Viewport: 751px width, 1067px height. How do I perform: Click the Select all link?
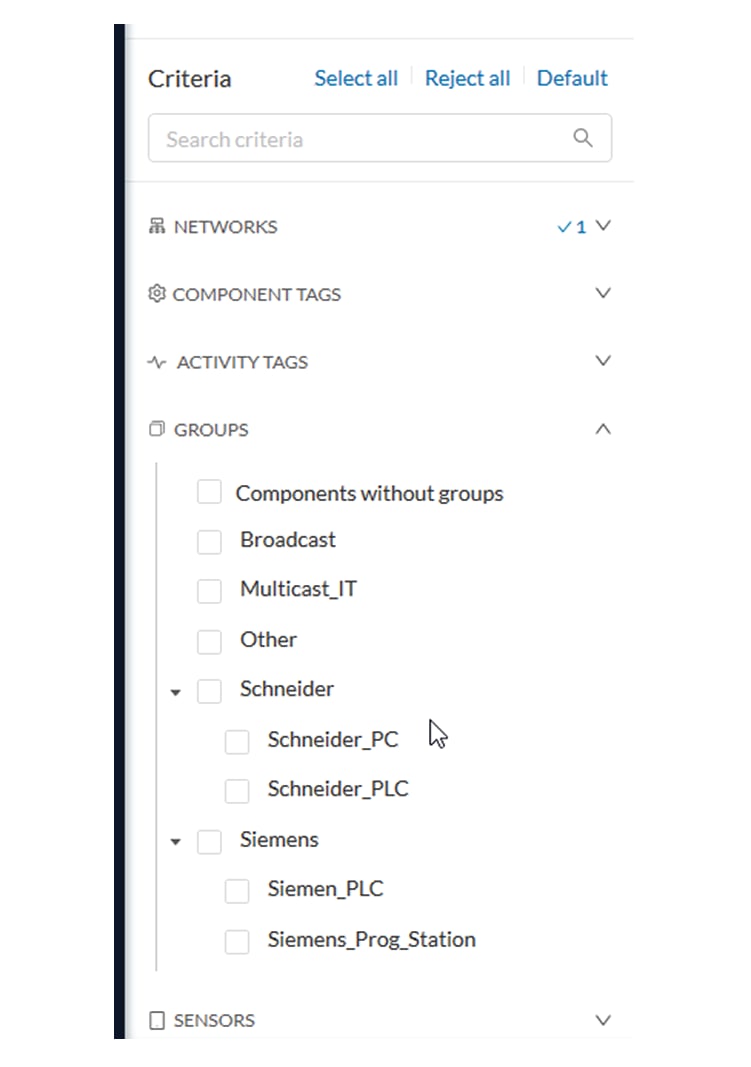point(356,78)
